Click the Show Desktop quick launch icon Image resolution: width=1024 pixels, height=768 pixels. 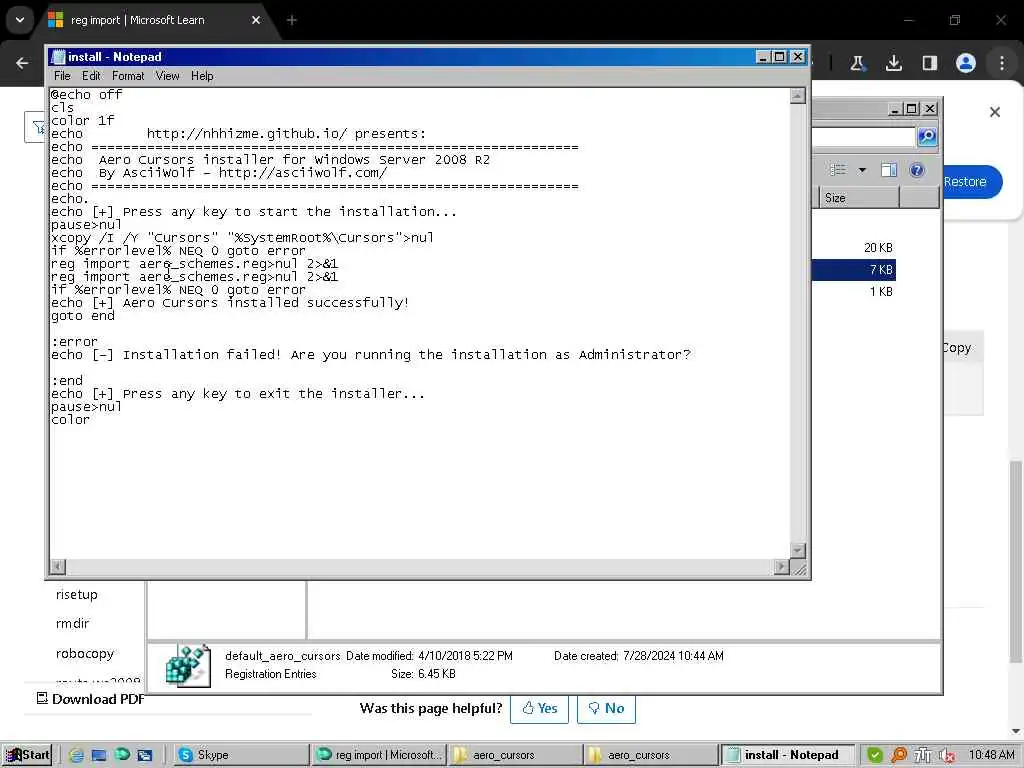pos(99,756)
